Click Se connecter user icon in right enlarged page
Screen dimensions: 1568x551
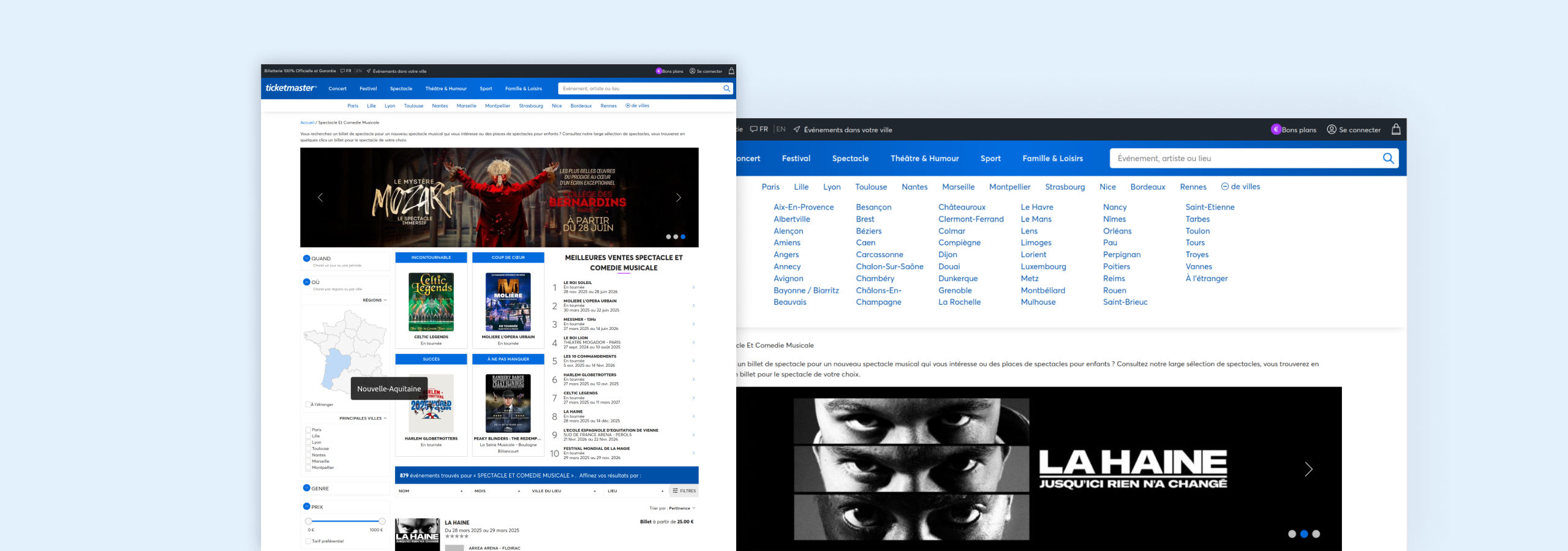[x=1332, y=129]
